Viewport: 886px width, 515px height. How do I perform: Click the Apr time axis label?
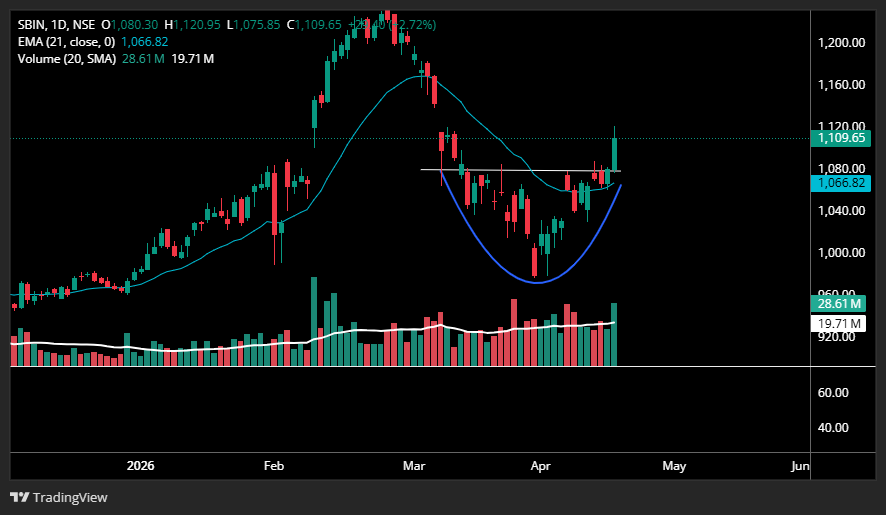pyautogui.click(x=541, y=466)
